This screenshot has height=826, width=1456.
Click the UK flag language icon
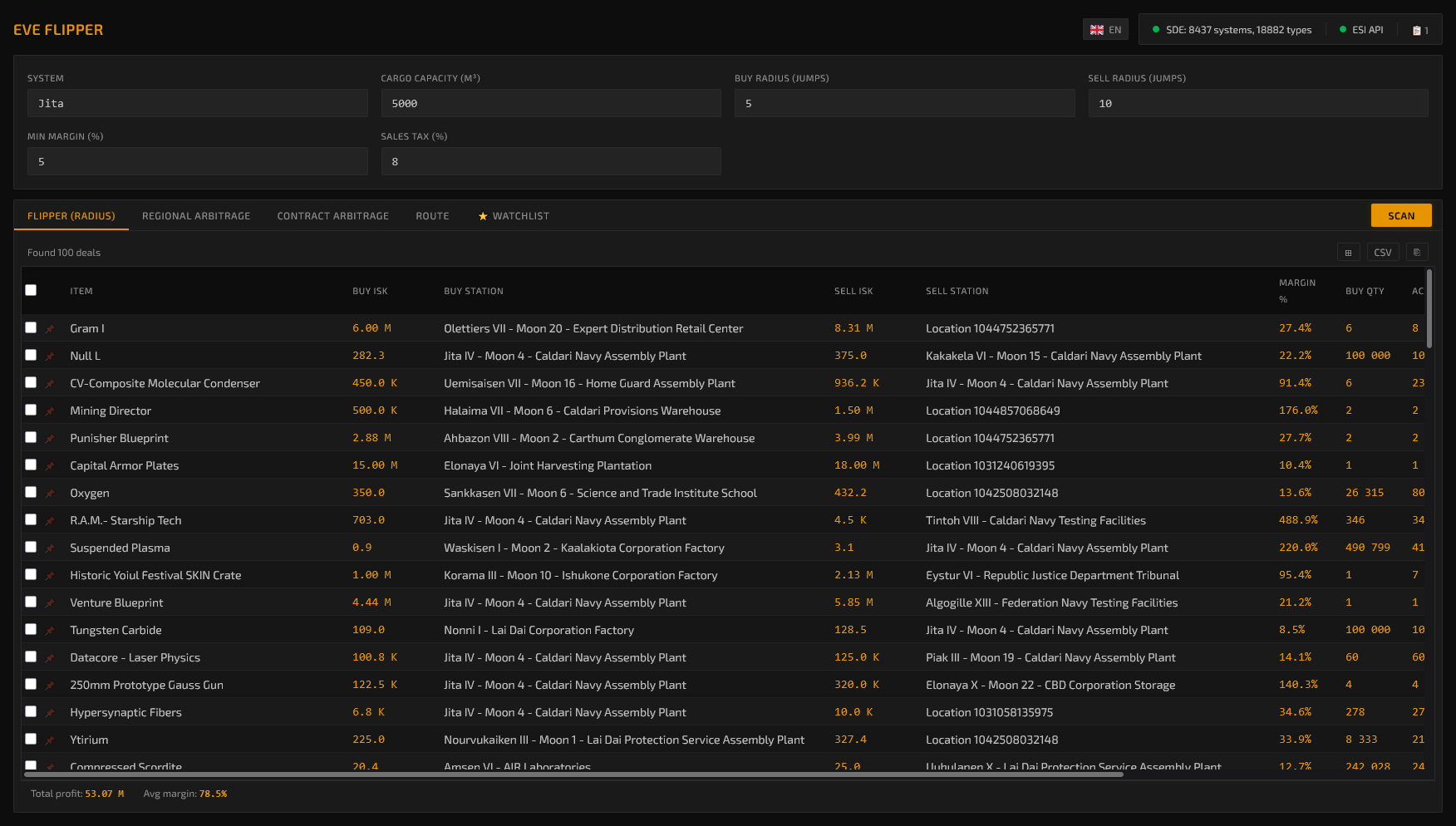tap(1097, 30)
